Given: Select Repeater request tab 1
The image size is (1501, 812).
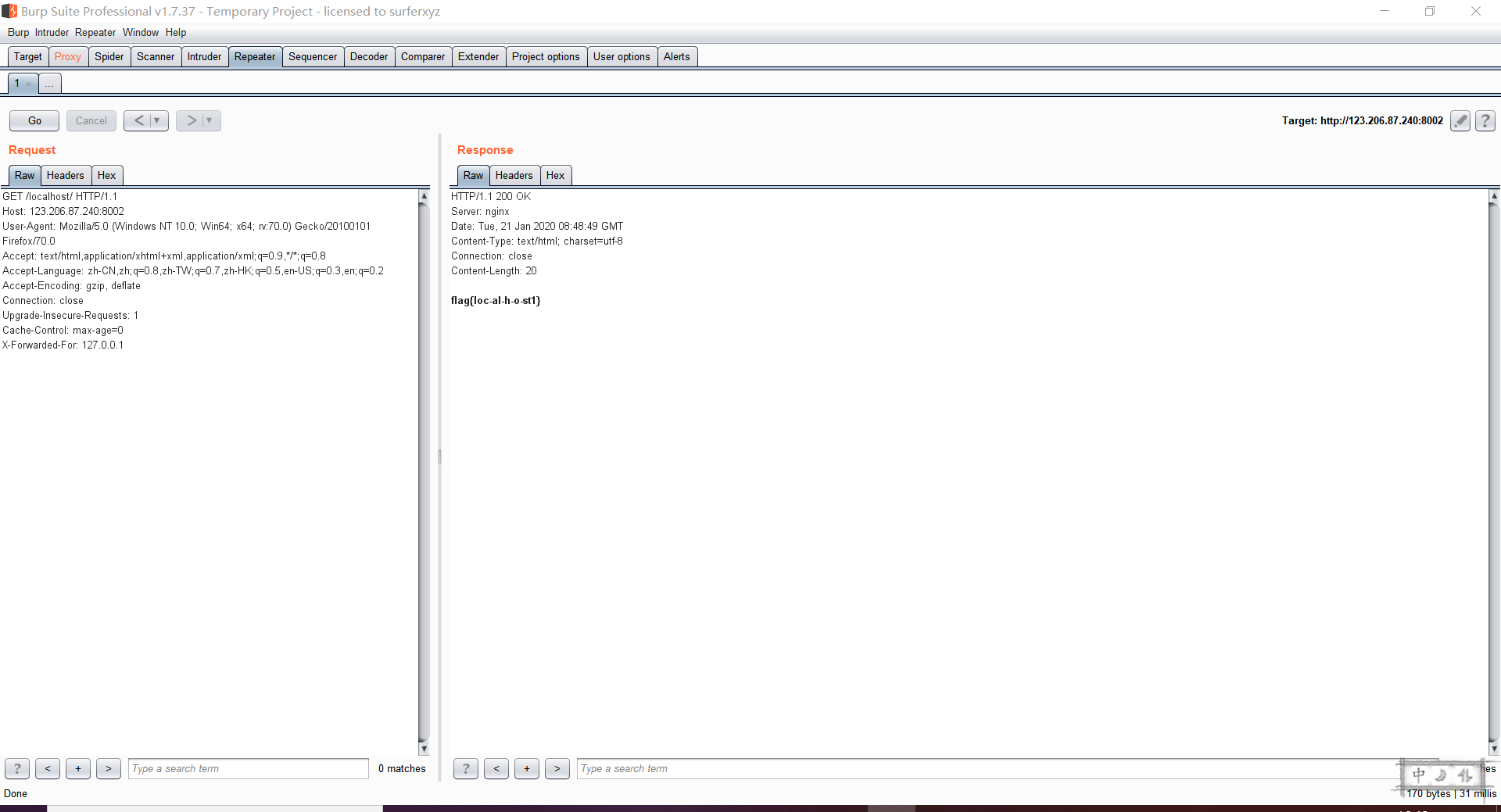Looking at the screenshot, I should click(17, 83).
